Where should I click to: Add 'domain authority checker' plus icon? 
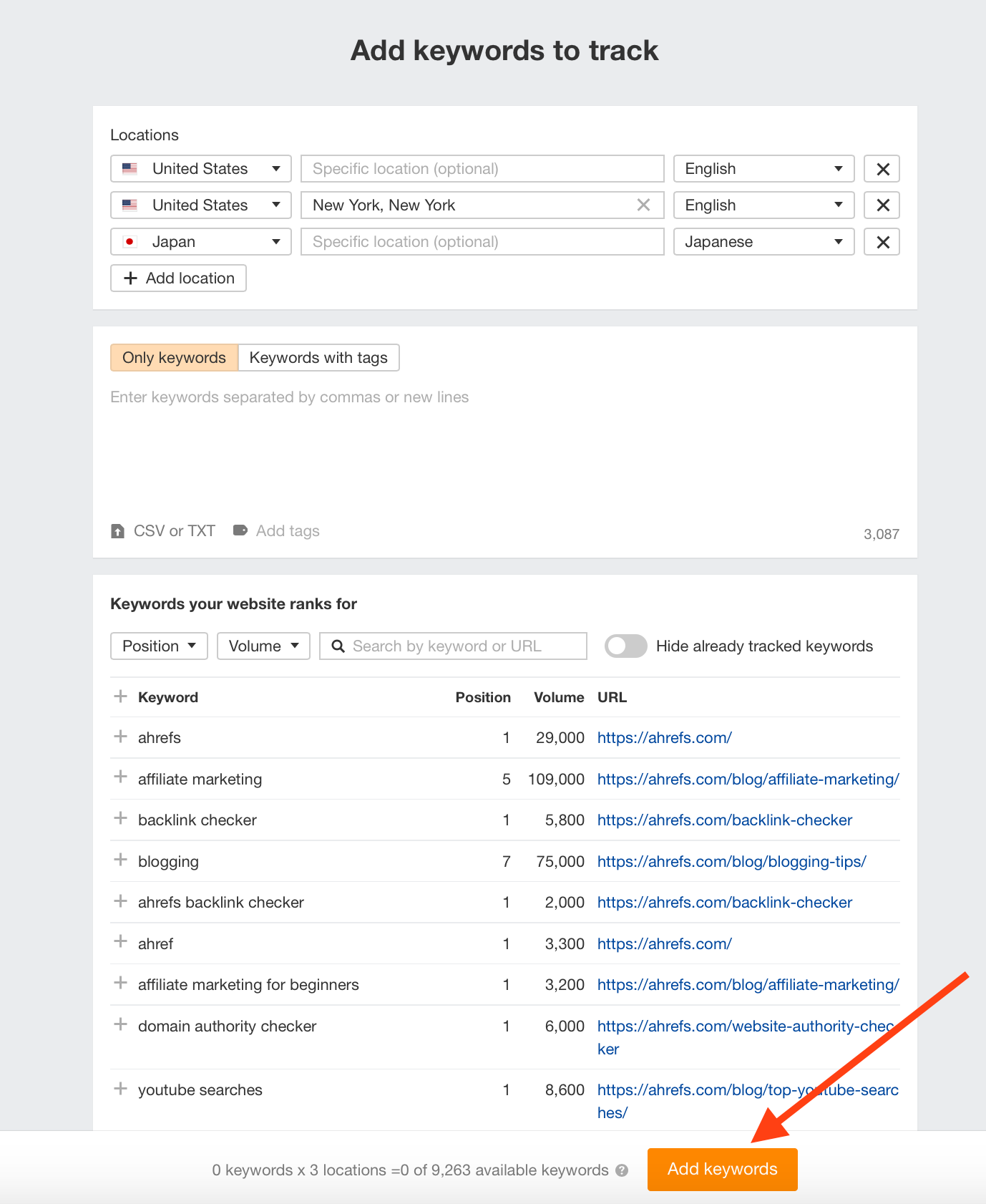point(121,1024)
